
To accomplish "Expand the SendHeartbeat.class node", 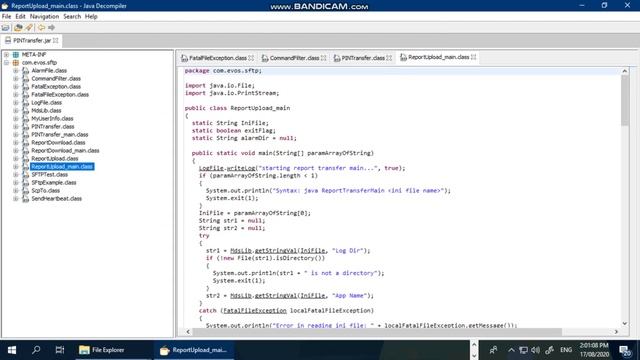I will pyautogui.click(x=16, y=199).
